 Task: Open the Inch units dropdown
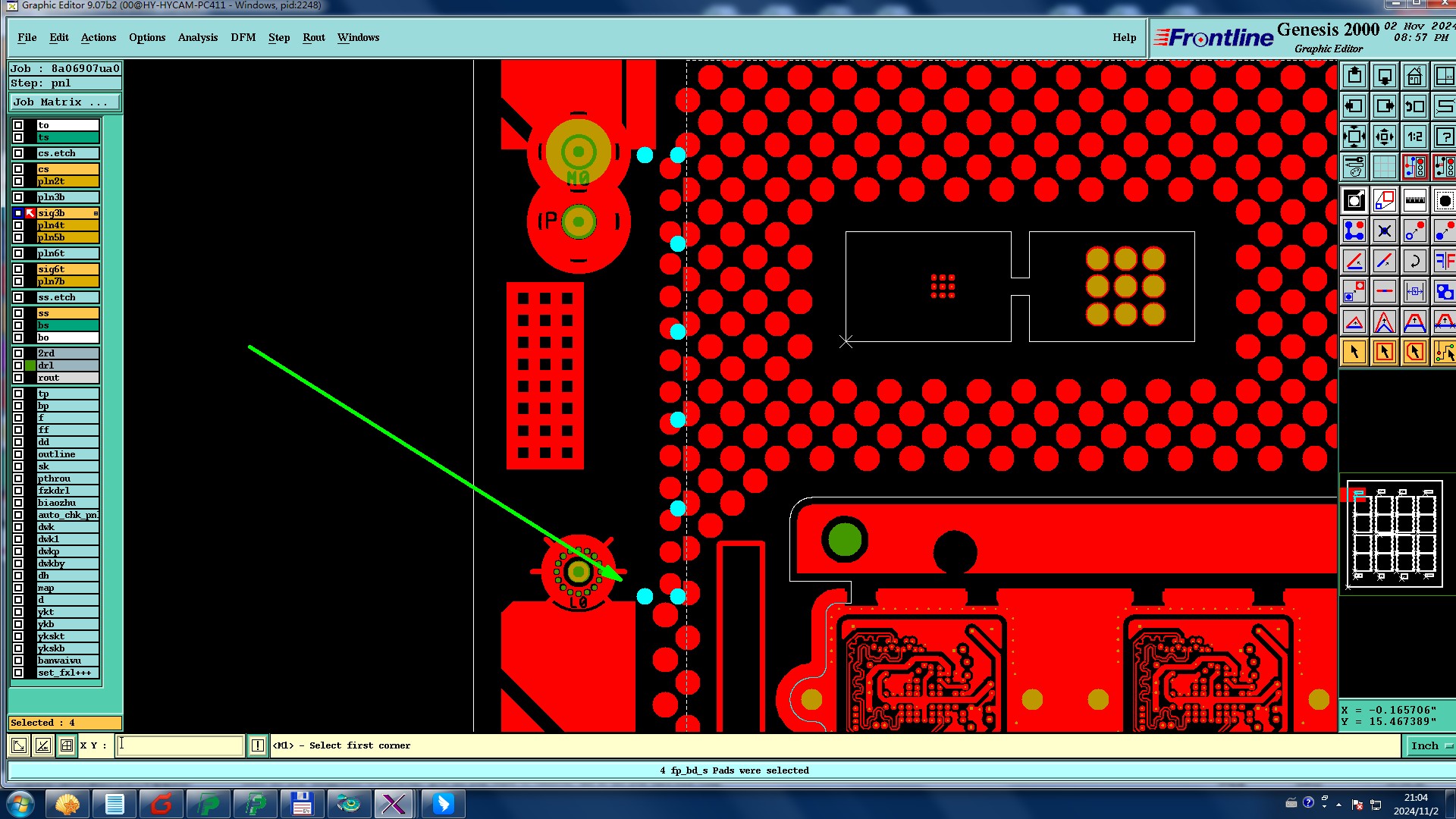(1430, 746)
